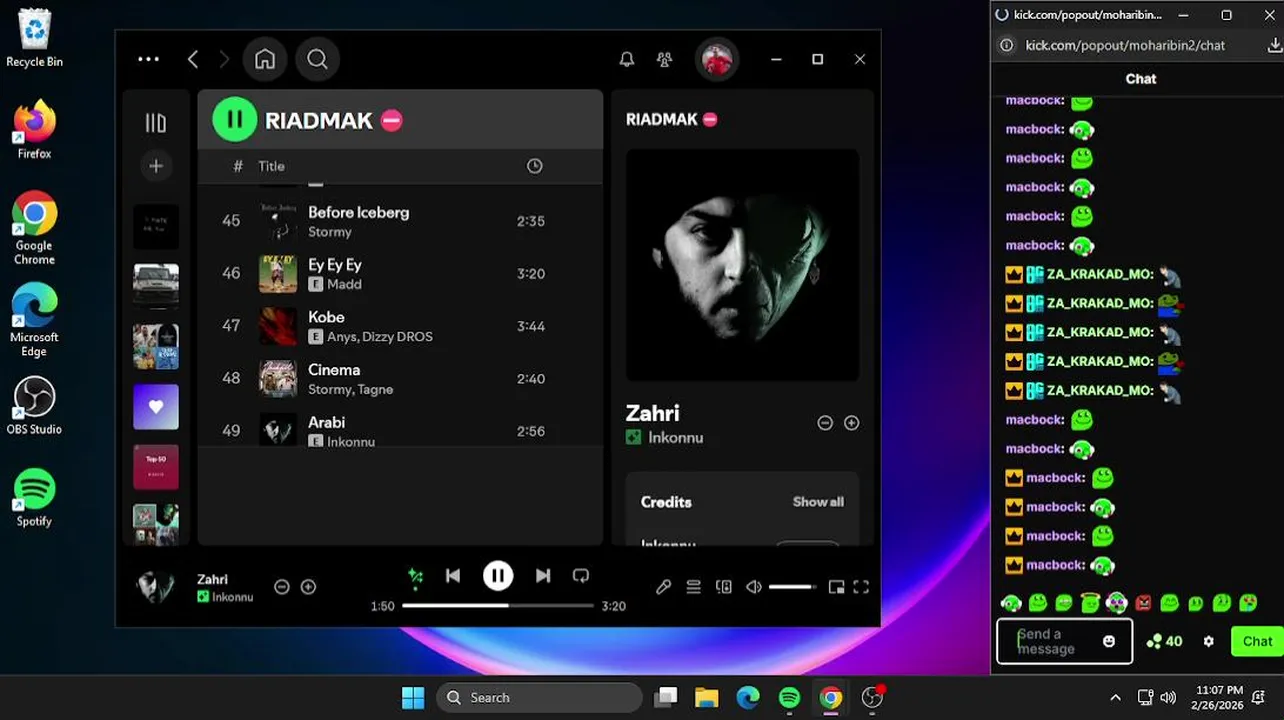Seek on the song progress bar
Screen dimensions: 1284x720
(x=498, y=606)
